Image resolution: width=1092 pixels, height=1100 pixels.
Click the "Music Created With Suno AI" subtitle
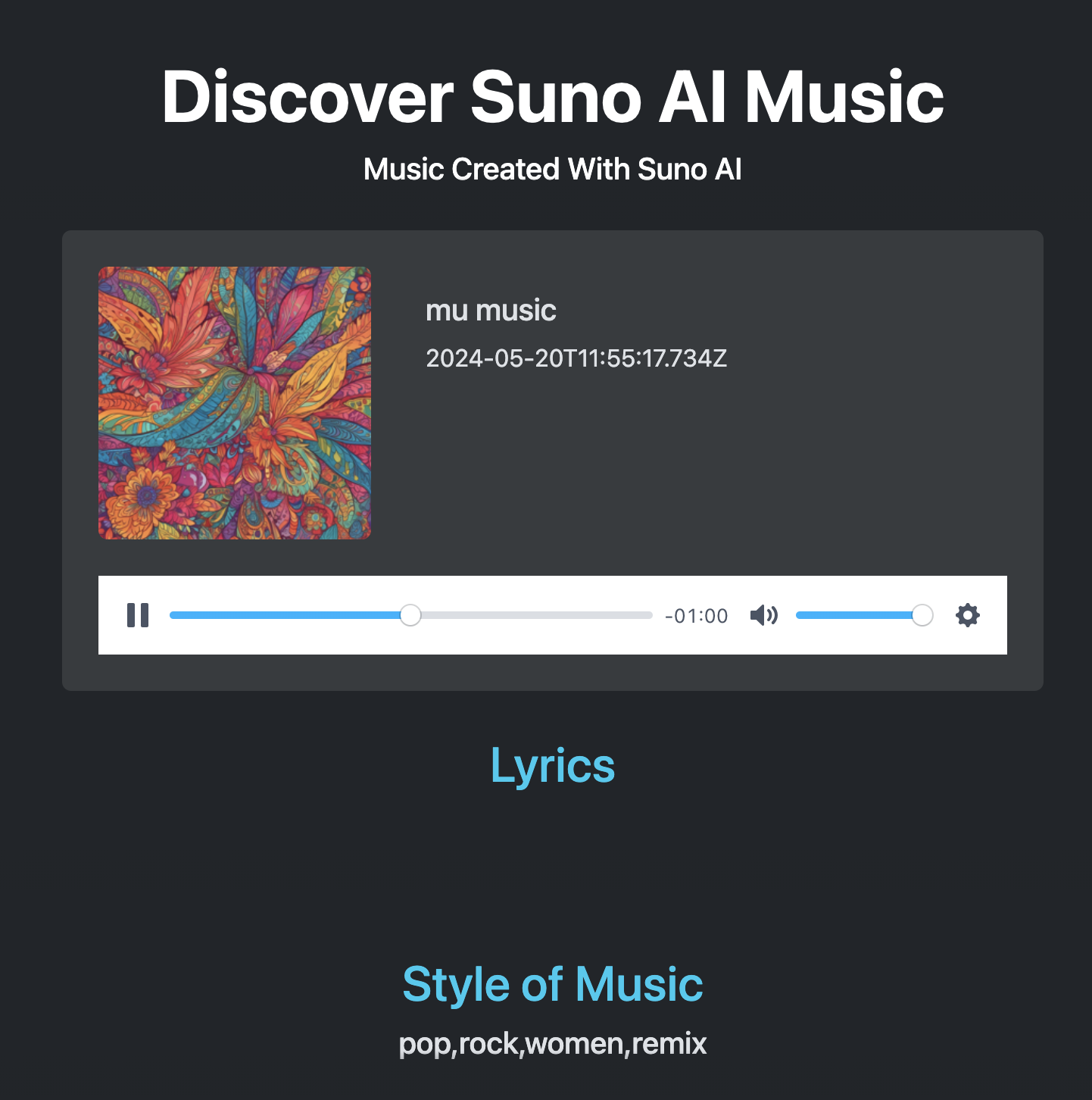click(553, 169)
